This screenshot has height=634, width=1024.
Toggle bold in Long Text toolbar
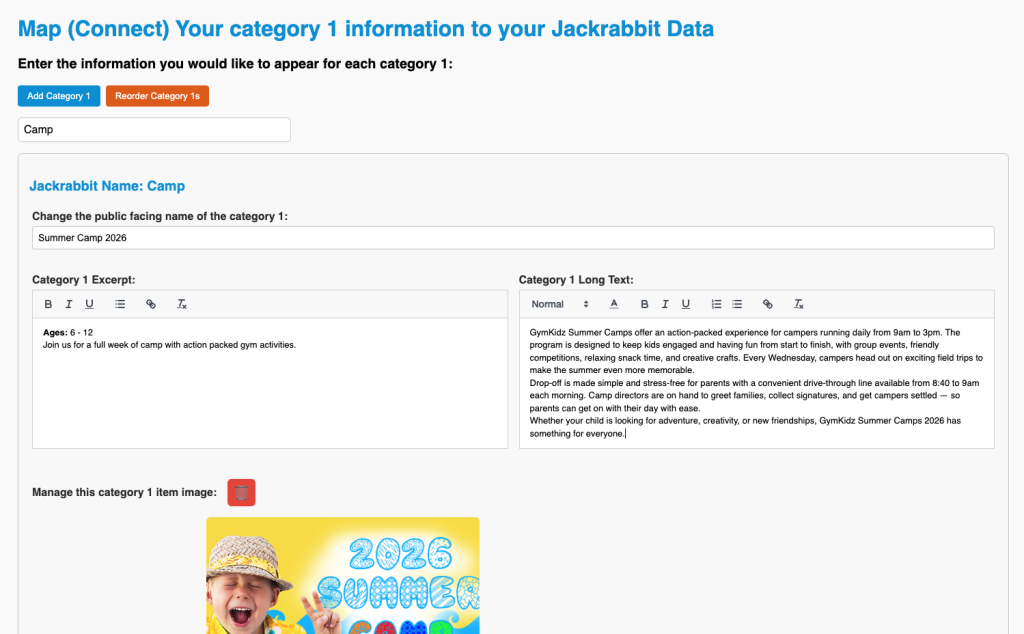(645, 304)
